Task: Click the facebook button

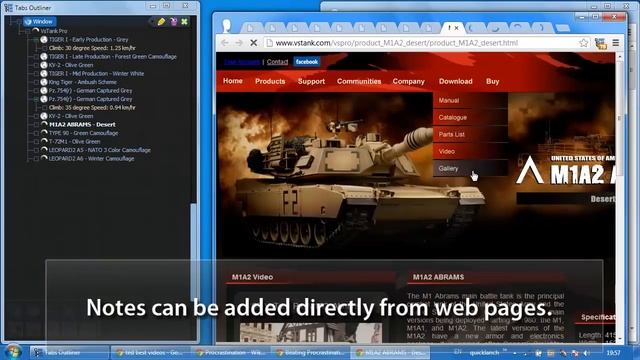Action: pos(307,62)
